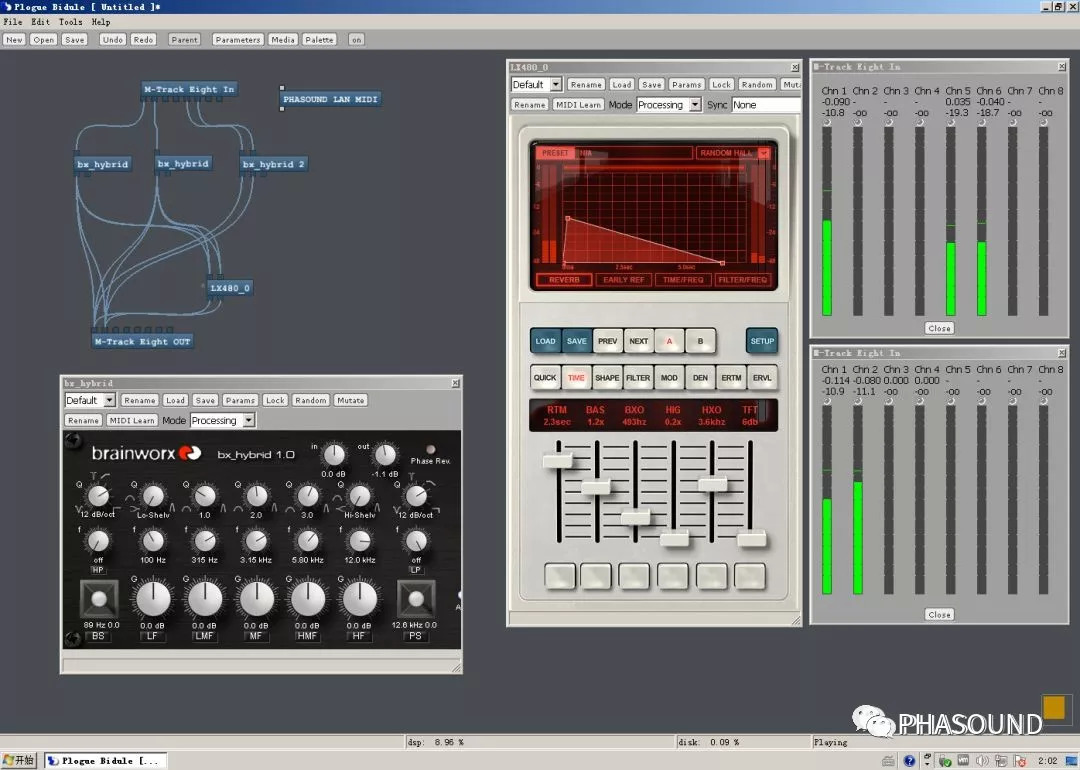
Task: Toggle the A preset slot on LX480
Action: (669, 341)
